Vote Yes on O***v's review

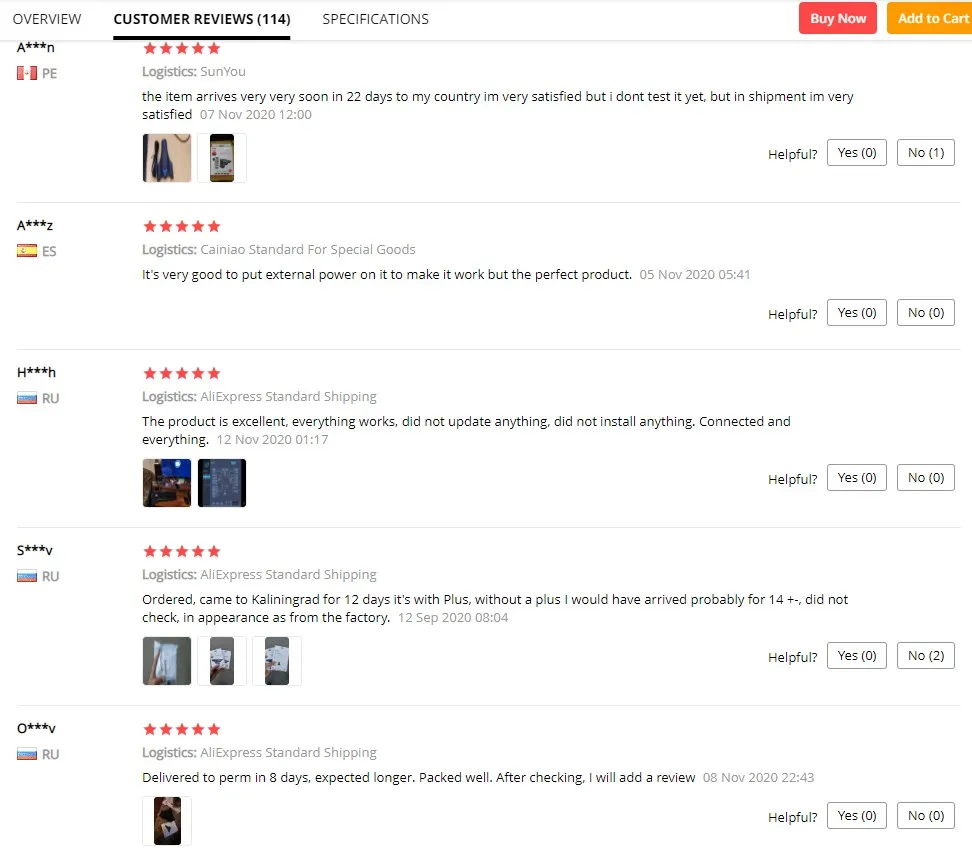(857, 816)
